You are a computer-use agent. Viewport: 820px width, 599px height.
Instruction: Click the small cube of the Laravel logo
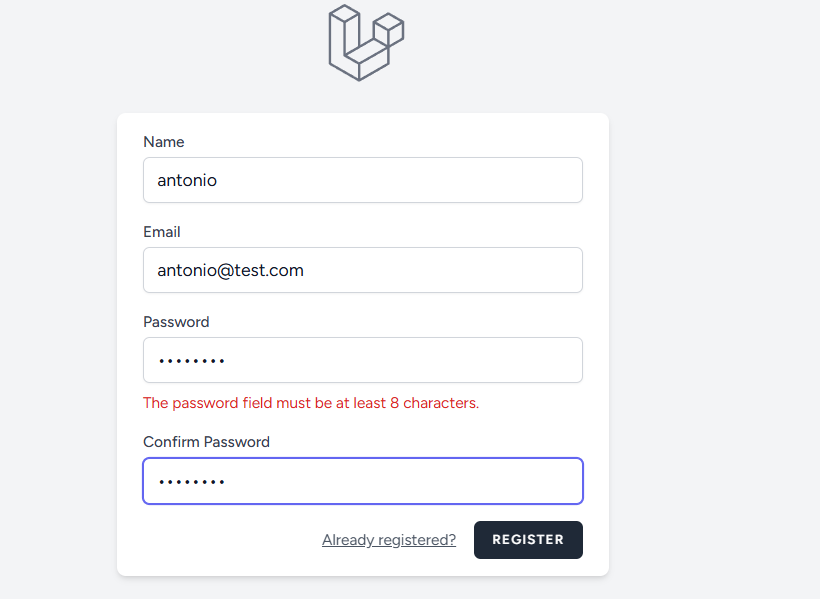click(x=389, y=30)
